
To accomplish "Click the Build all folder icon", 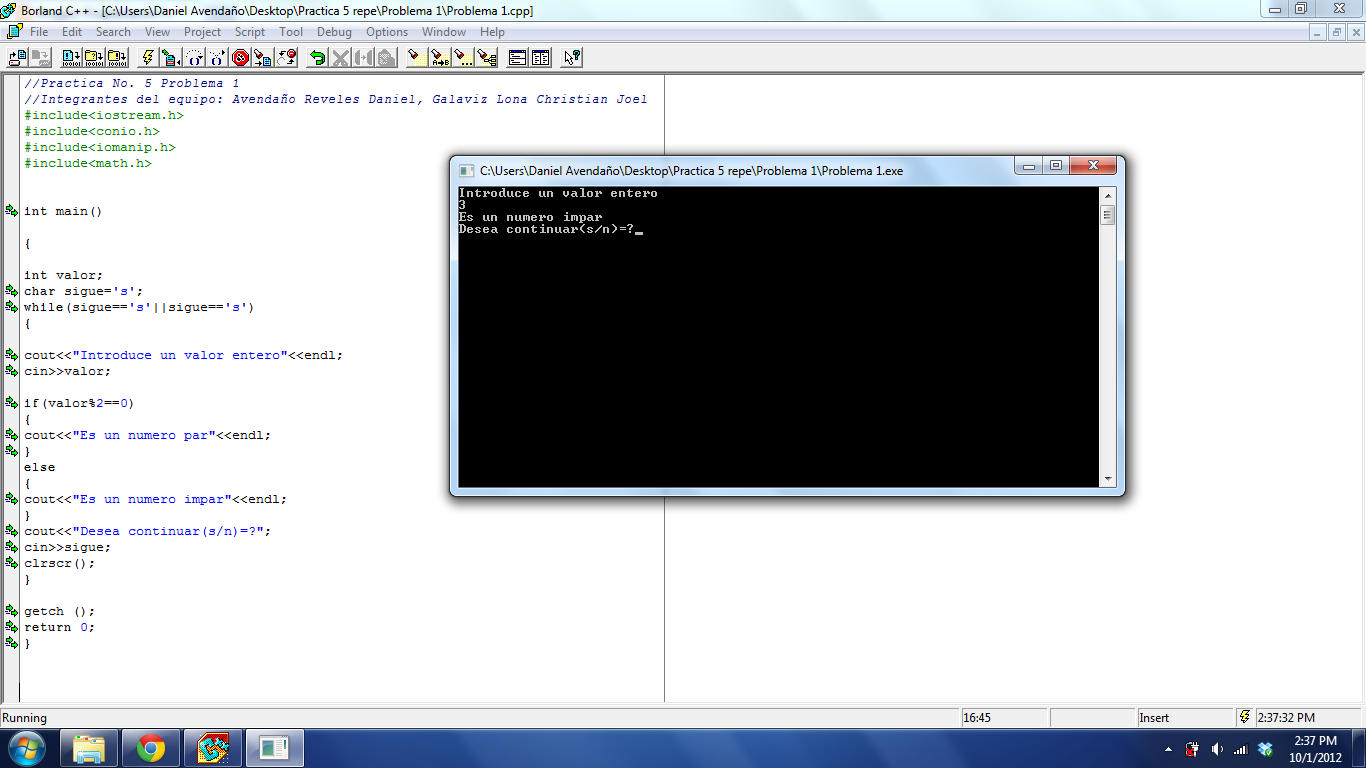I will (117, 58).
